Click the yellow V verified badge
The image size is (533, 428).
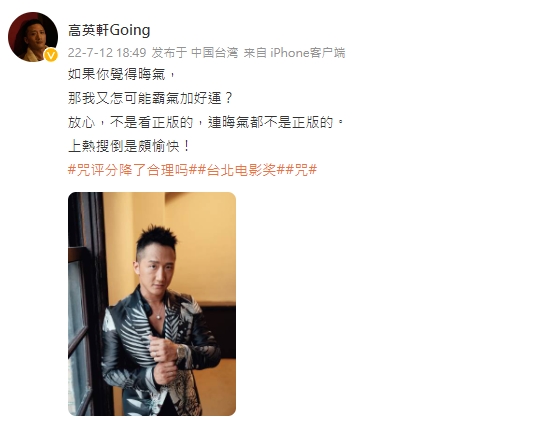(51, 55)
